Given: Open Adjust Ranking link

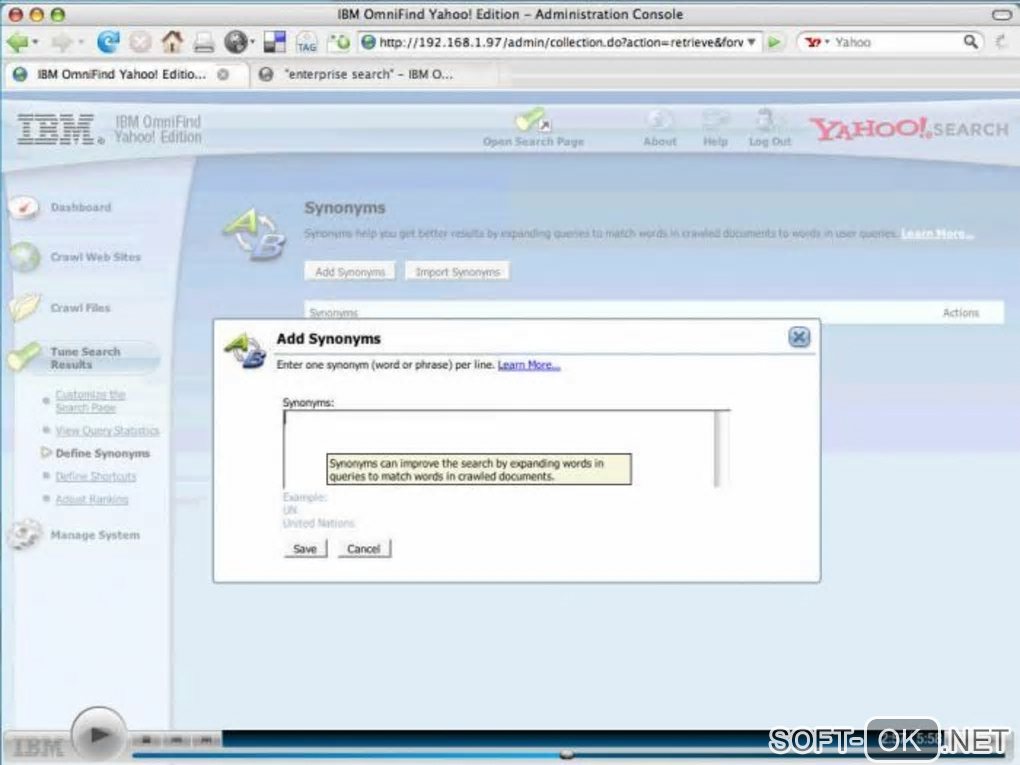Looking at the screenshot, I should coord(92,500).
